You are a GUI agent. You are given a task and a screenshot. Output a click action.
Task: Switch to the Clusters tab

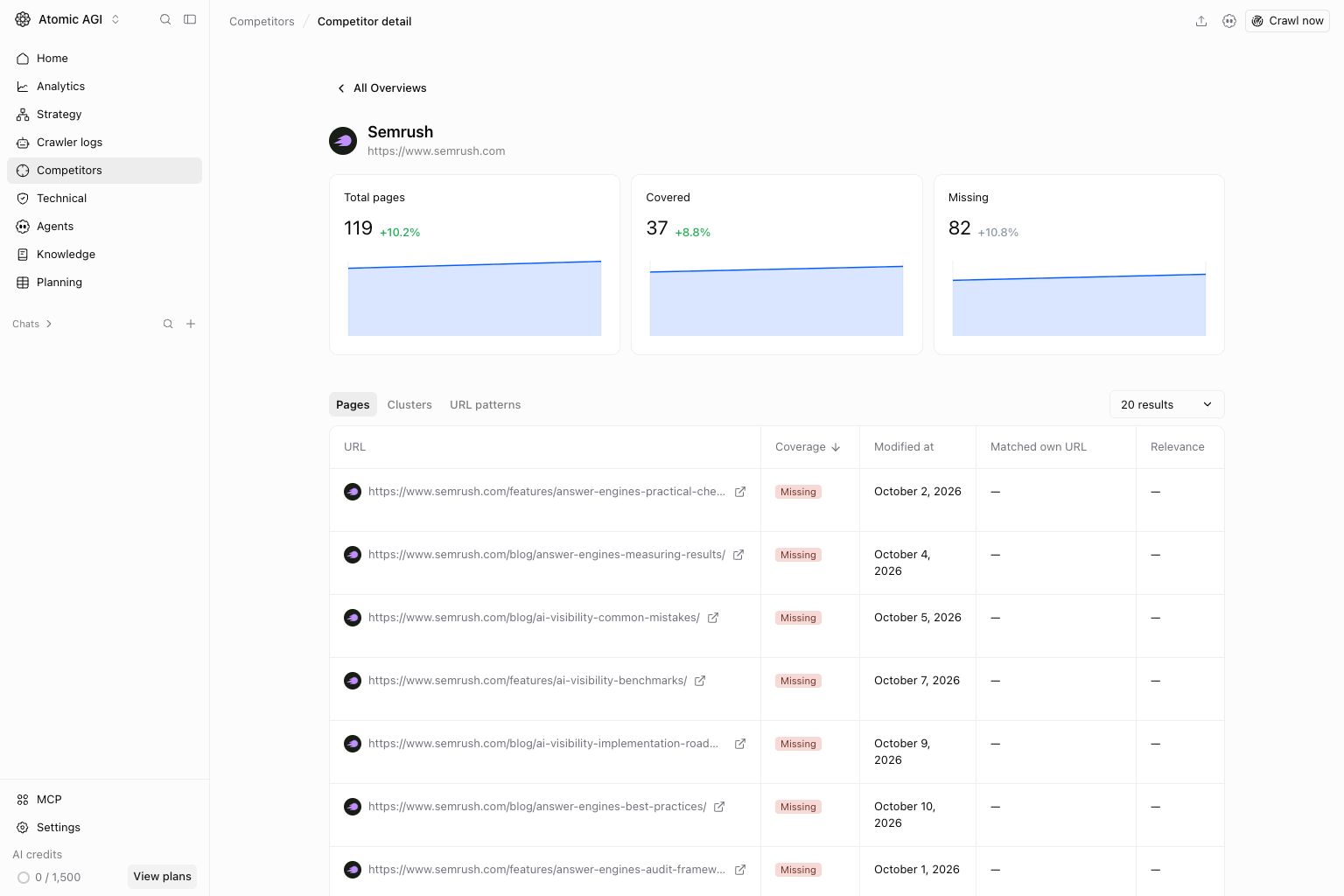pos(409,404)
